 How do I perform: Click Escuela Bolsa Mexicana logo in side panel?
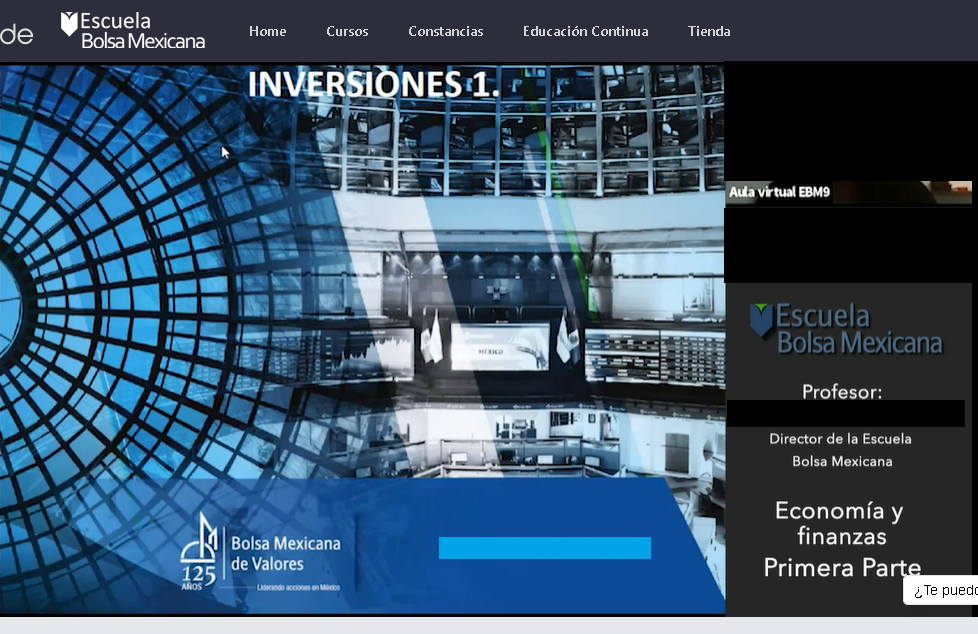click(x=846, y=329)
